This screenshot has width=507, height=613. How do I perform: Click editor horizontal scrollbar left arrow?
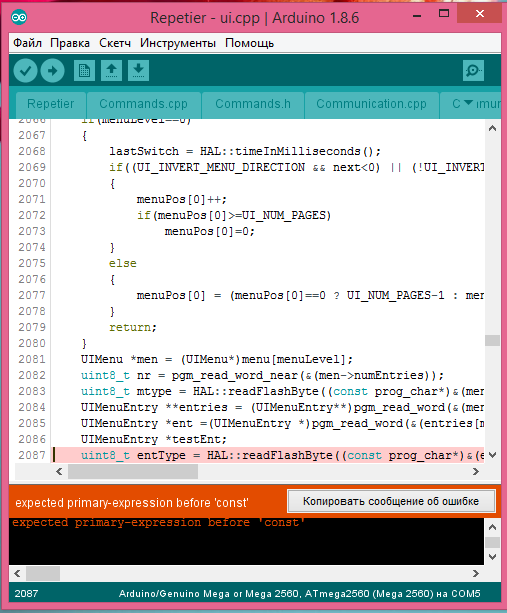coord(59,471)
